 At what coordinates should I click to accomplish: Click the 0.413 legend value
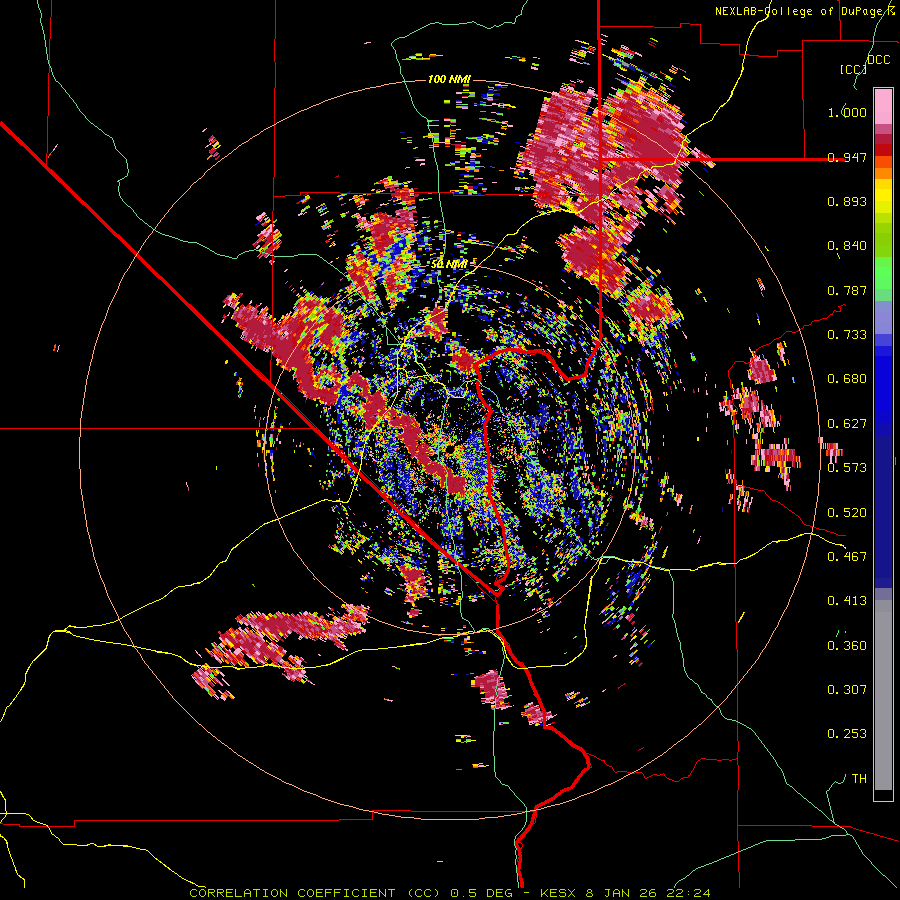tap(847, 601)
